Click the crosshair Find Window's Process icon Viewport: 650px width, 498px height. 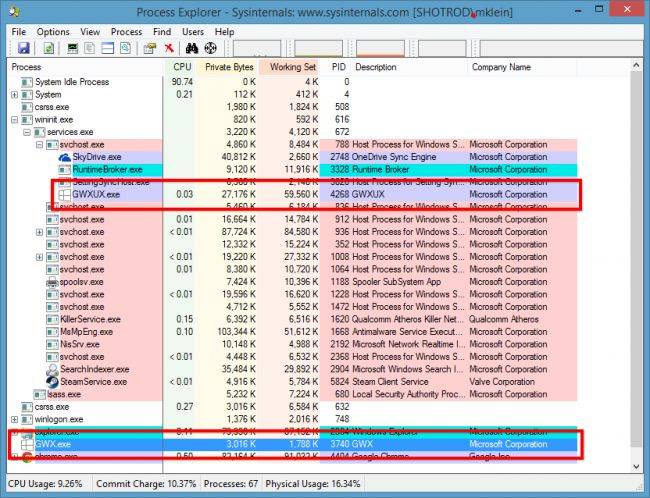point(210,48)
